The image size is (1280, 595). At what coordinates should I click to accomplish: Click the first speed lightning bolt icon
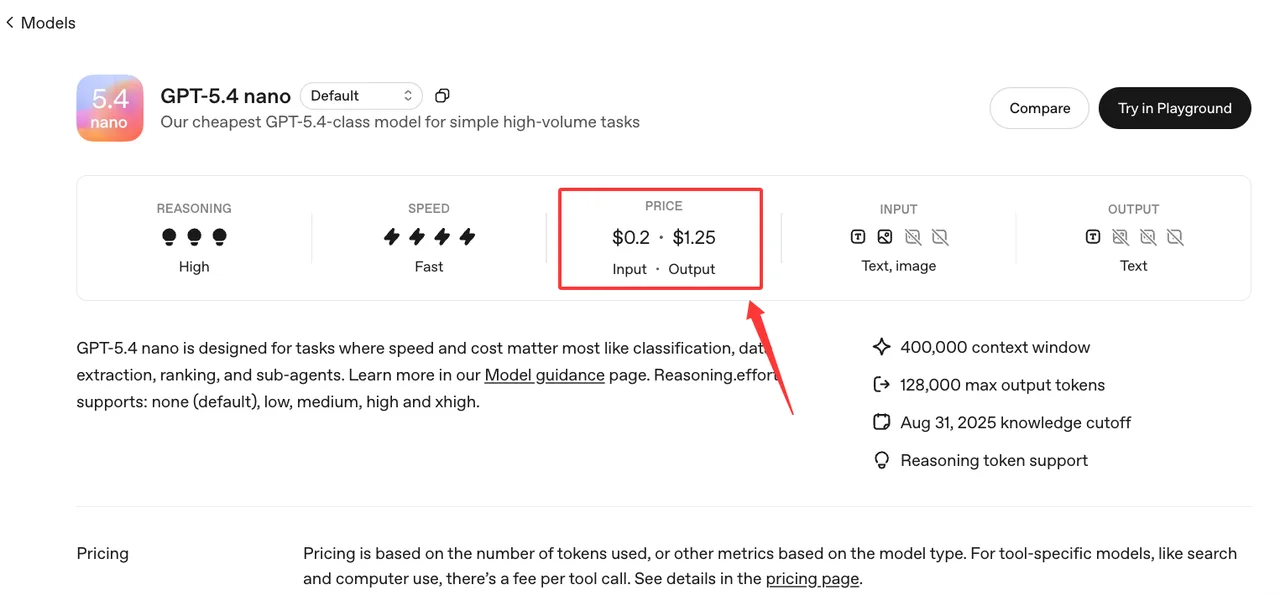tap(392, 237)
